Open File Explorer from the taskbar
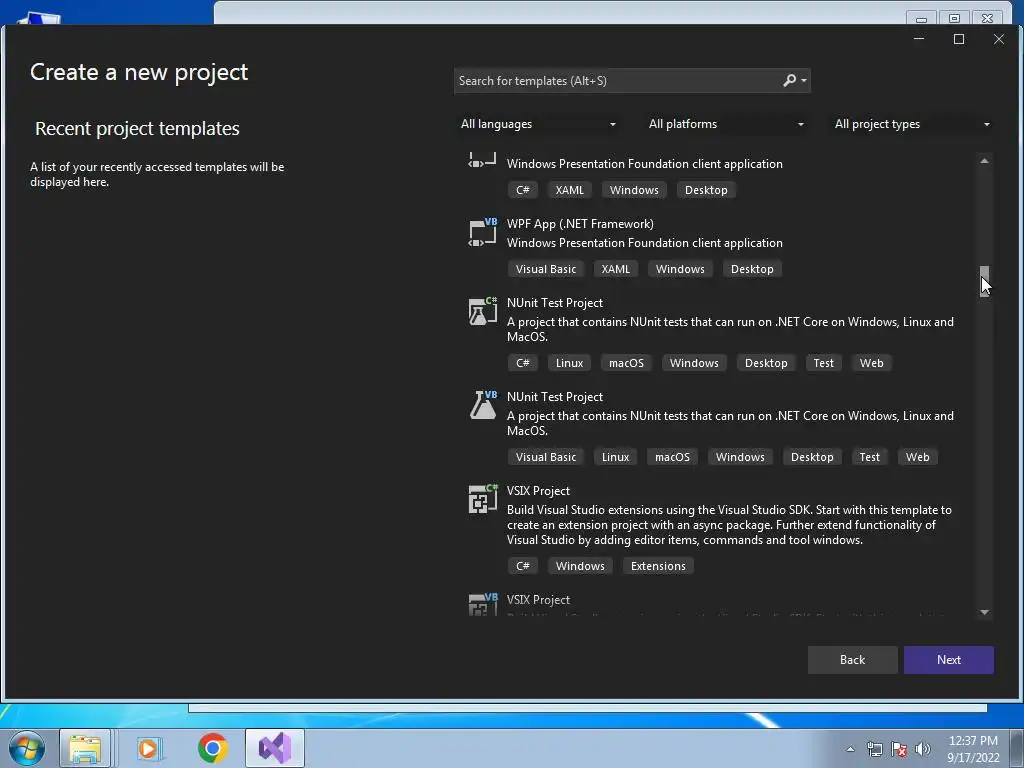Screen dimensions: 1024x768 tap(85, 748)
